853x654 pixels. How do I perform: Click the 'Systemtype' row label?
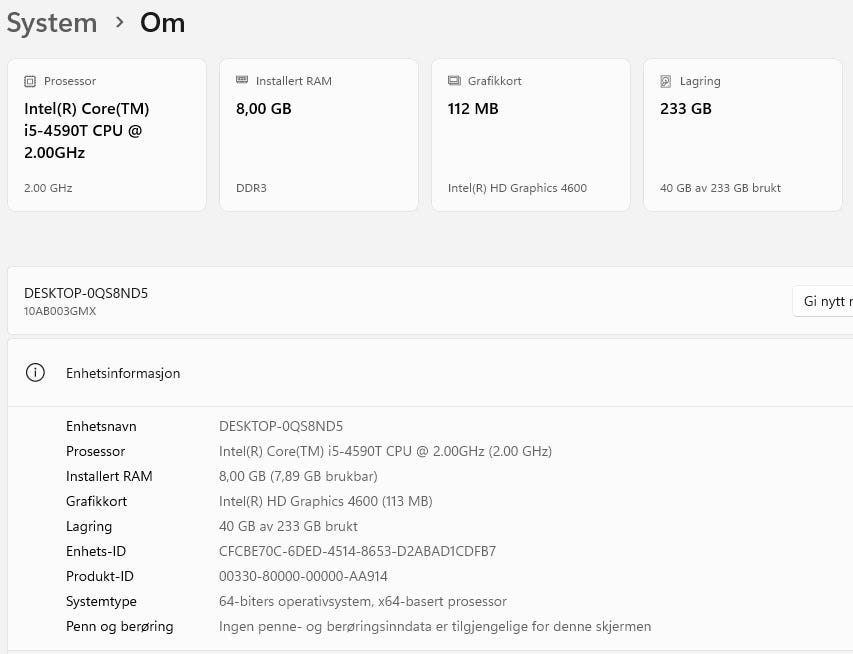pos(101,602)
